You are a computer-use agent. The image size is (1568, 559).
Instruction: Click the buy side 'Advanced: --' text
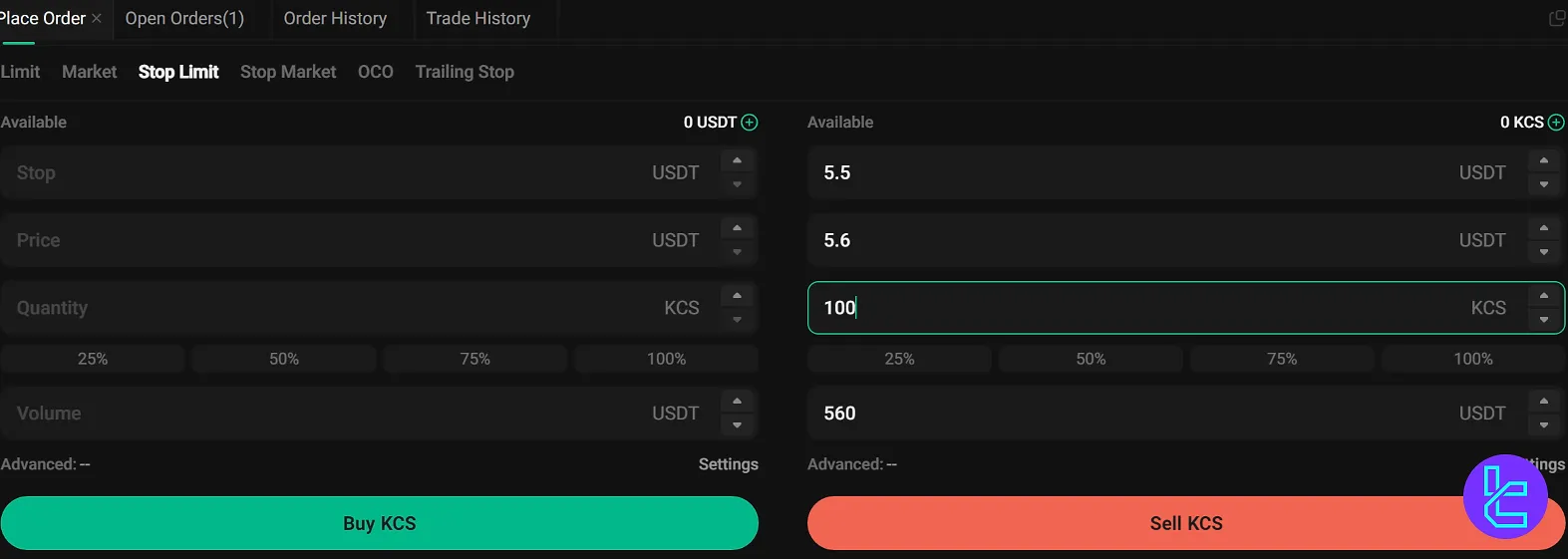click(46, 464)
